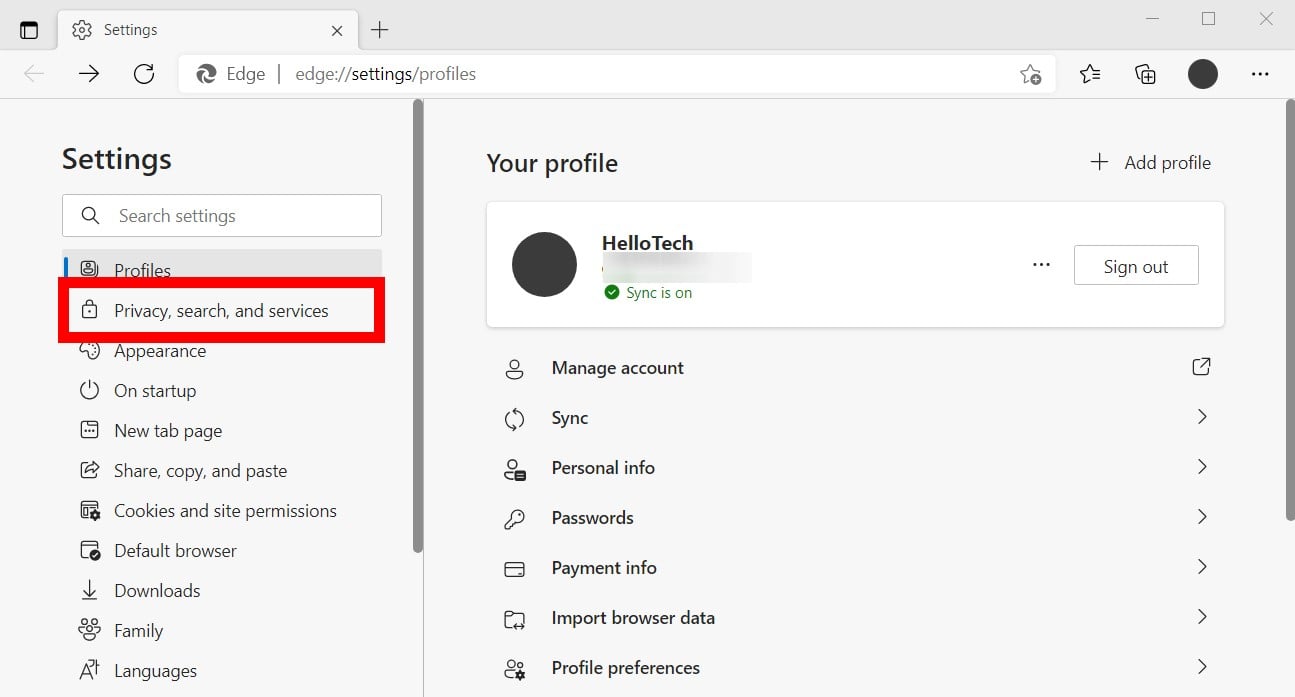Viewport: 1295px width, 697px height.
Task: Go back to previous page
Action: [x=34, y=74]
